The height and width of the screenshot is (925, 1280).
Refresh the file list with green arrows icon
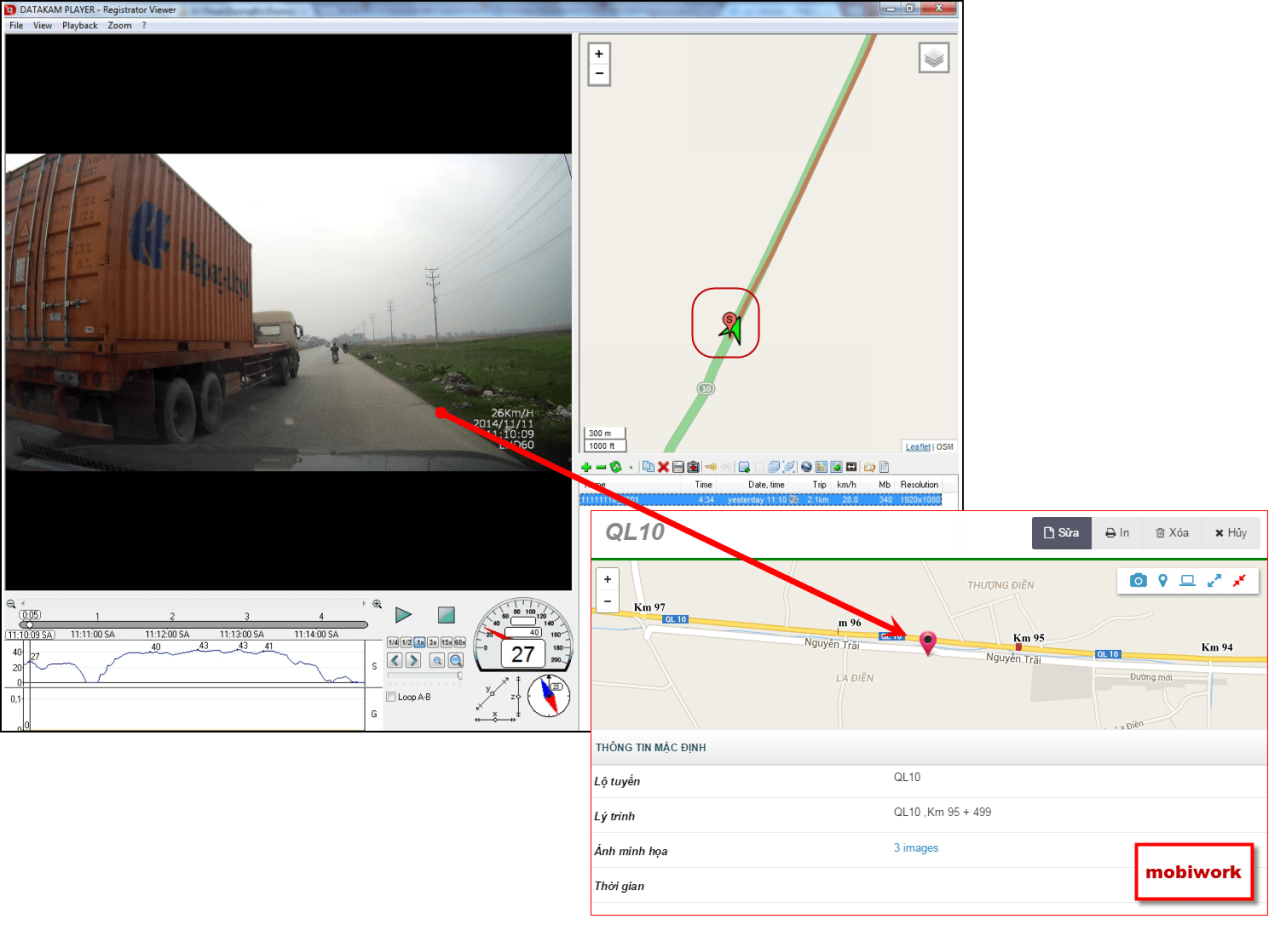click(x=616, y=467)
